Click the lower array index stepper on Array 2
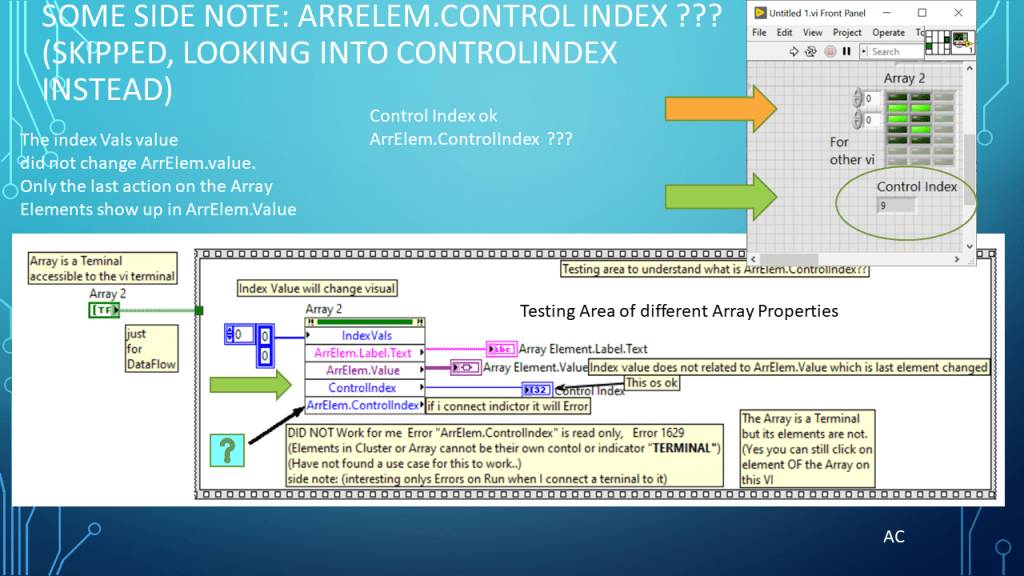The width and height of the screenshot is (1024, 576). click(858, 121)
